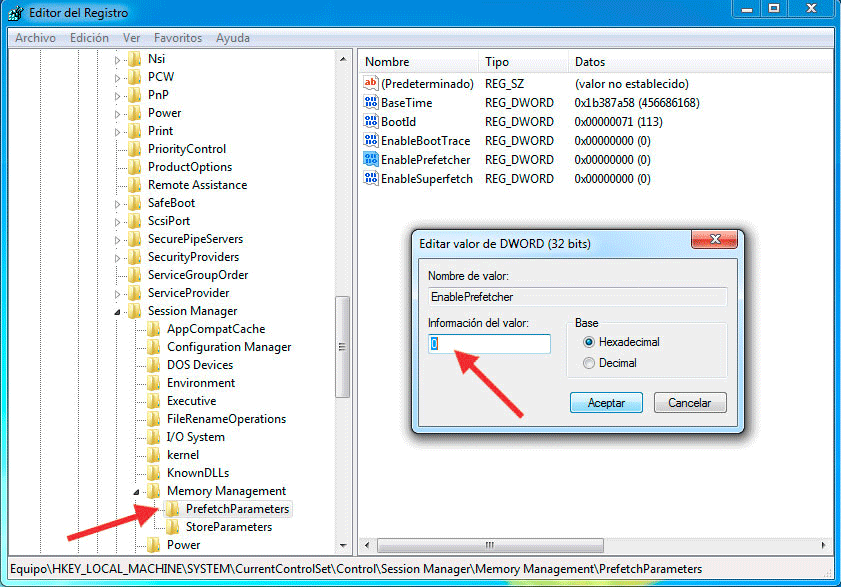Expand the SafeBoot tree node

[x=117, y=204]
